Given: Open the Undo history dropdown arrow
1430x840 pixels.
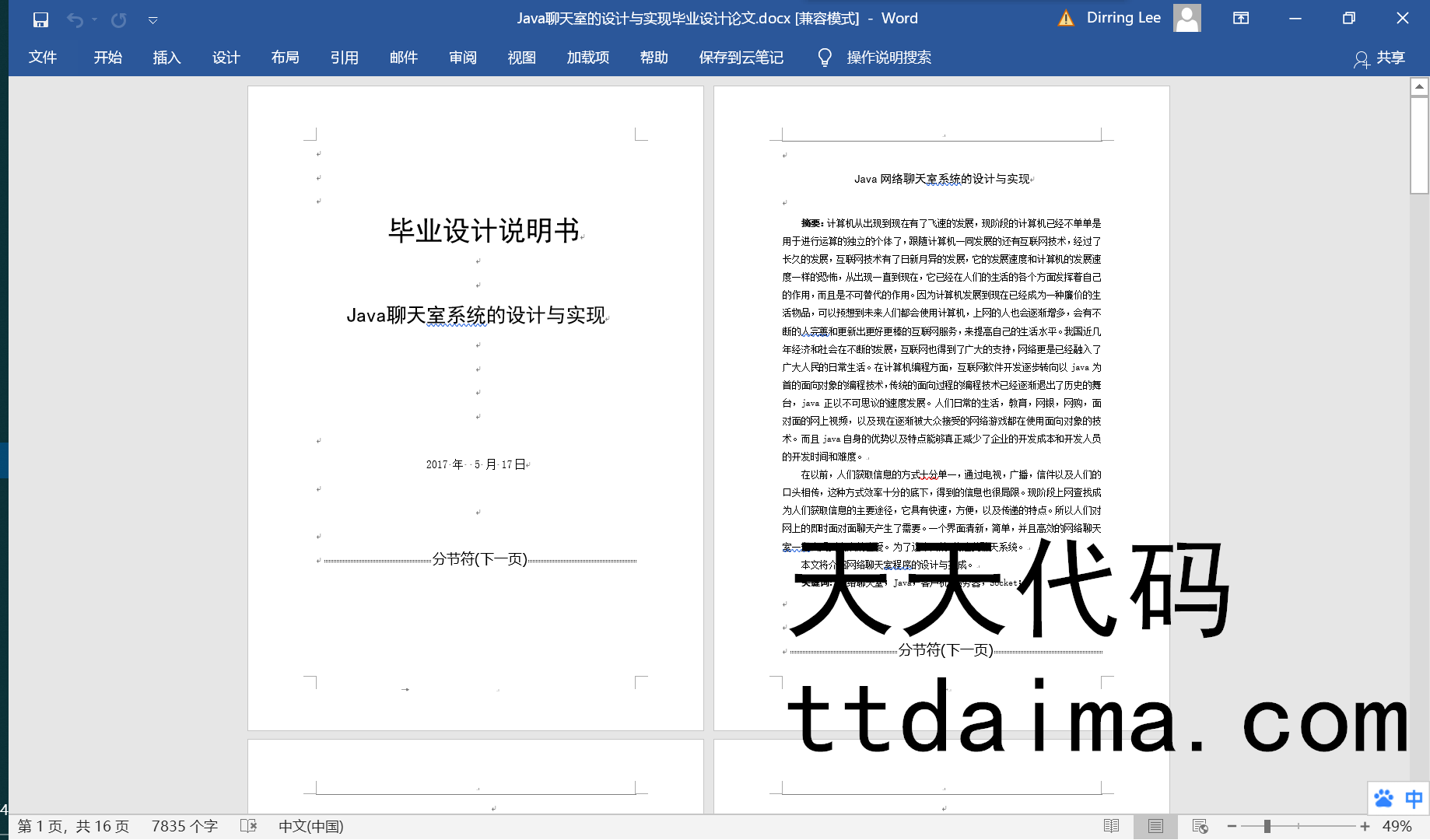Looking at the screenshot, I should coord(94,19).
